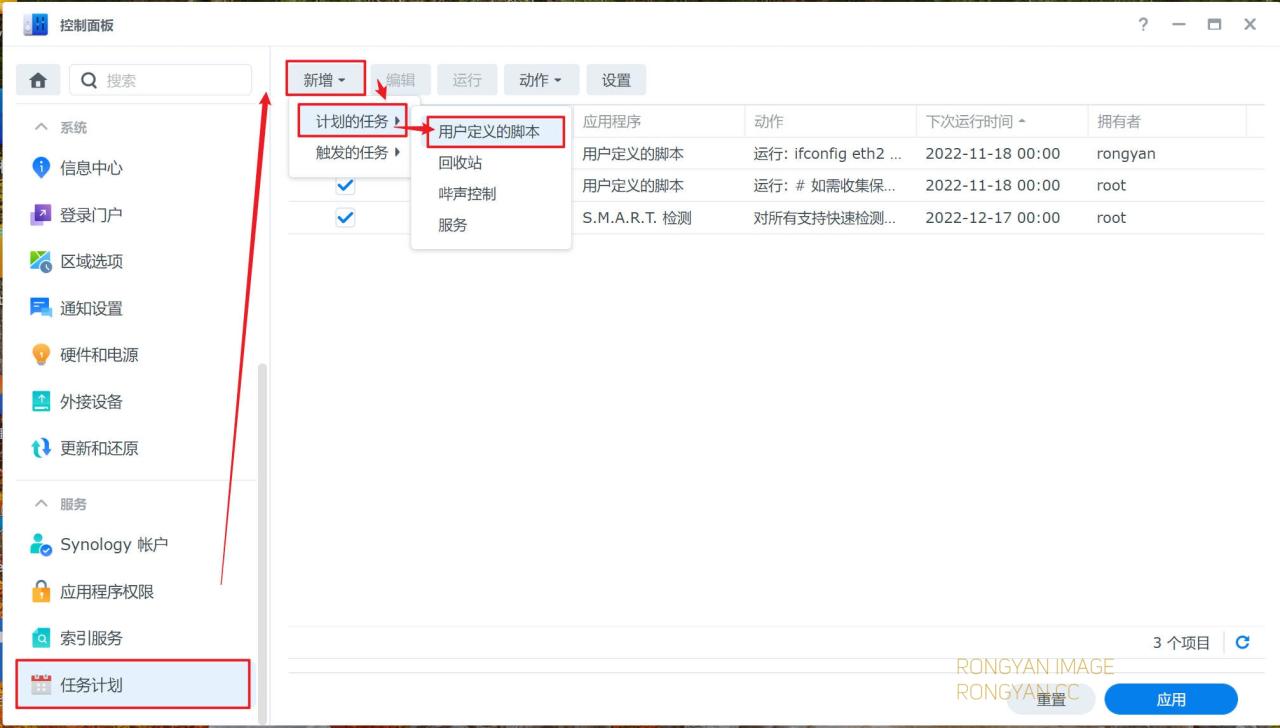Refresh the task list

pyautogui.click(x=1242, y=643)
